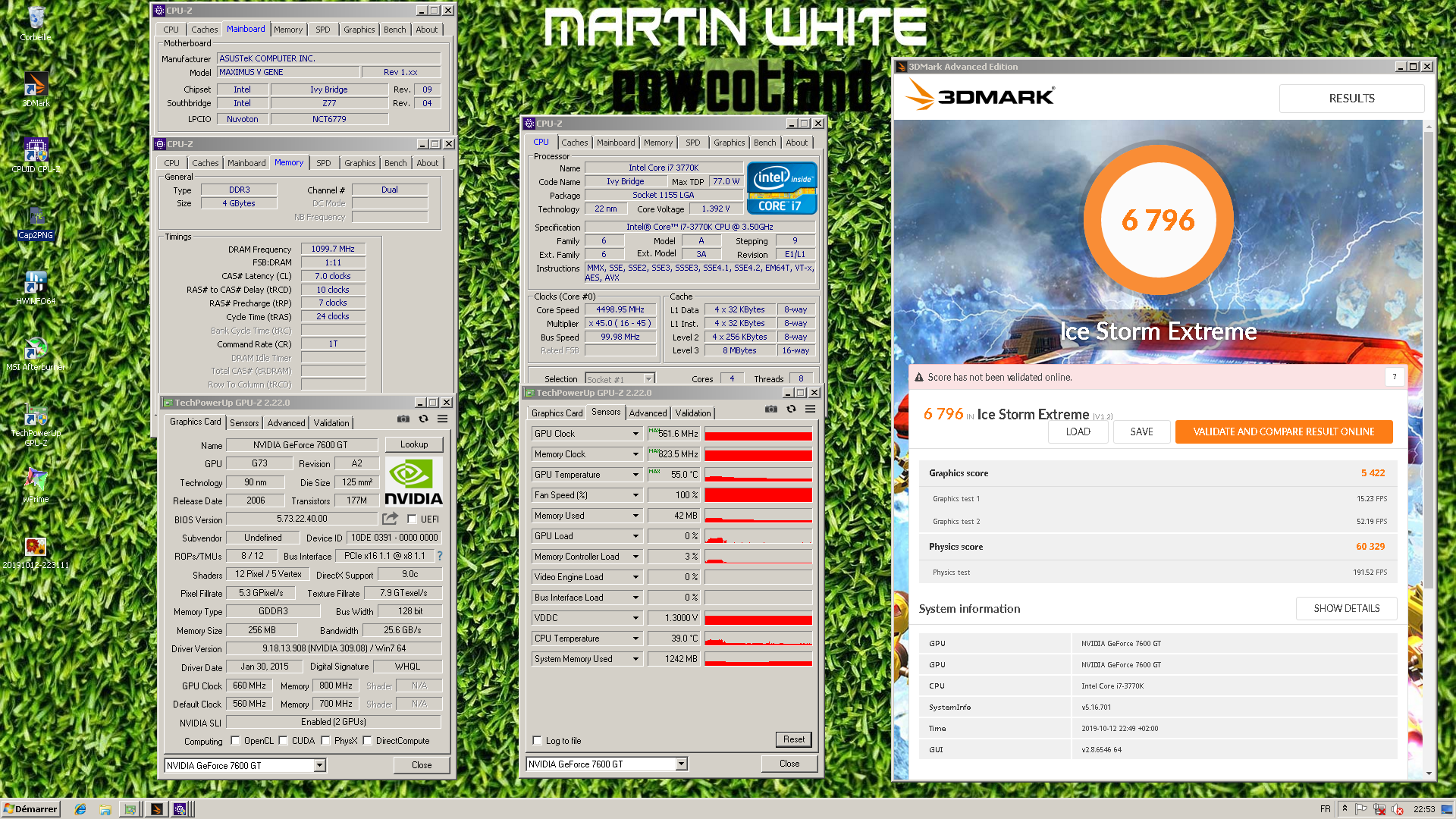This screenshot has height=819, width=1456.
Task: Open the HWiNFO64 desktop shortcut
Action: 36,288
